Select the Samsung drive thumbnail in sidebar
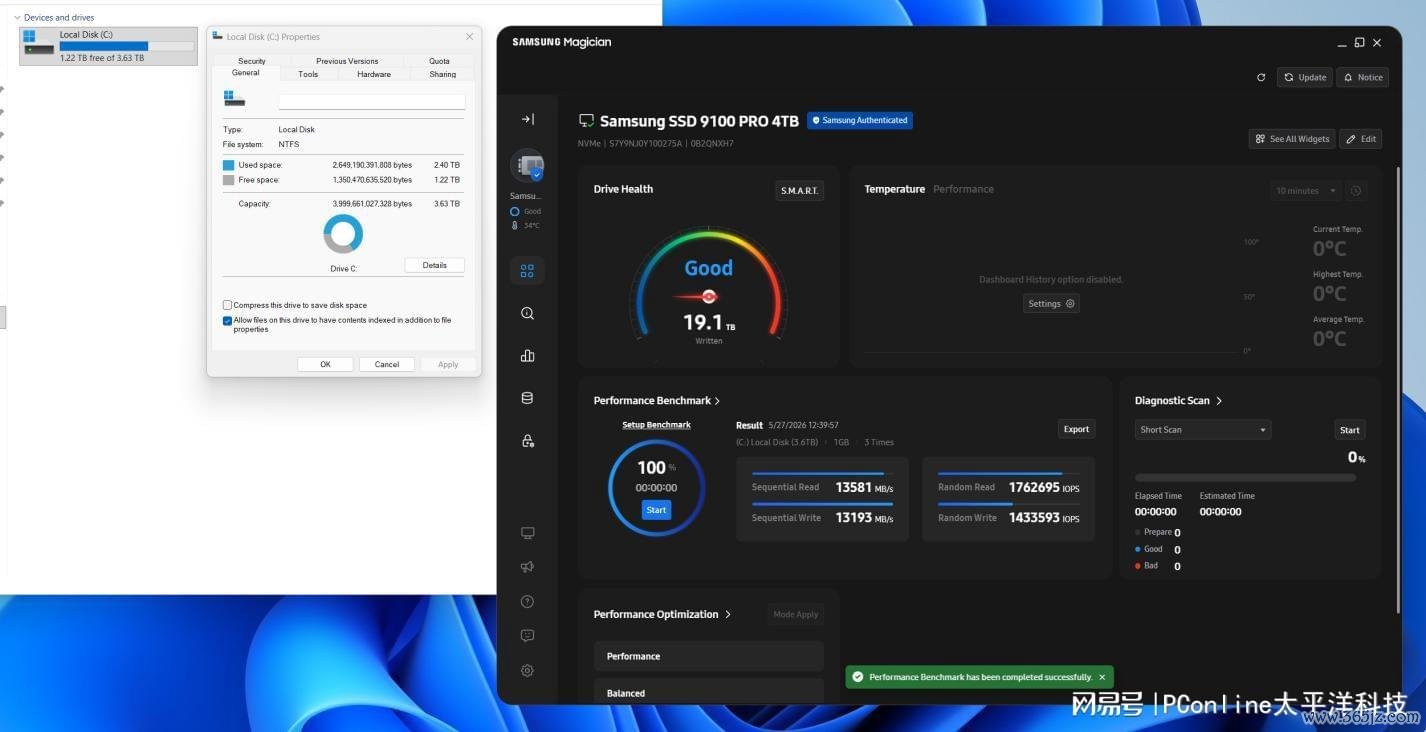The image size is (1426, 732). click(x=527, y=166)
